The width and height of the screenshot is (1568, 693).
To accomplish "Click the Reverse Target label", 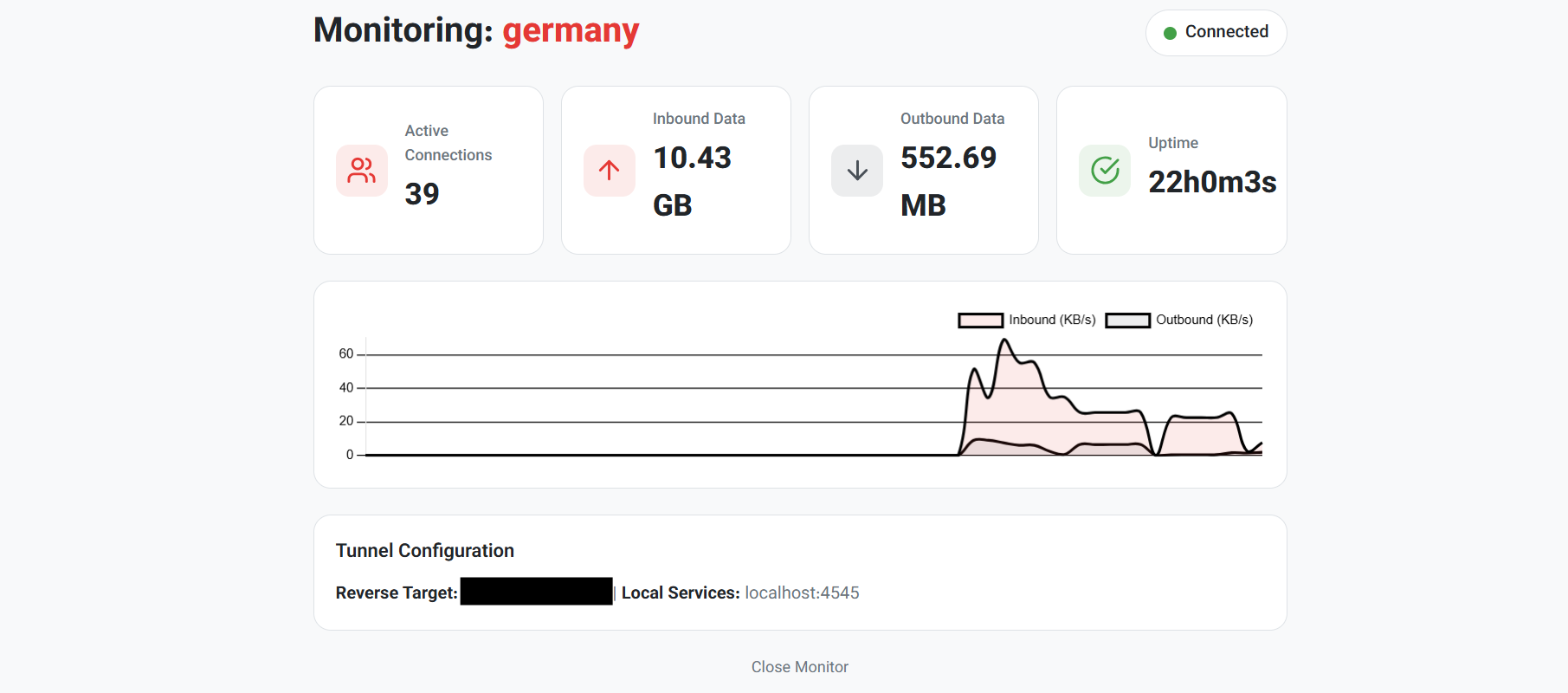I will [x=397, y=593].
